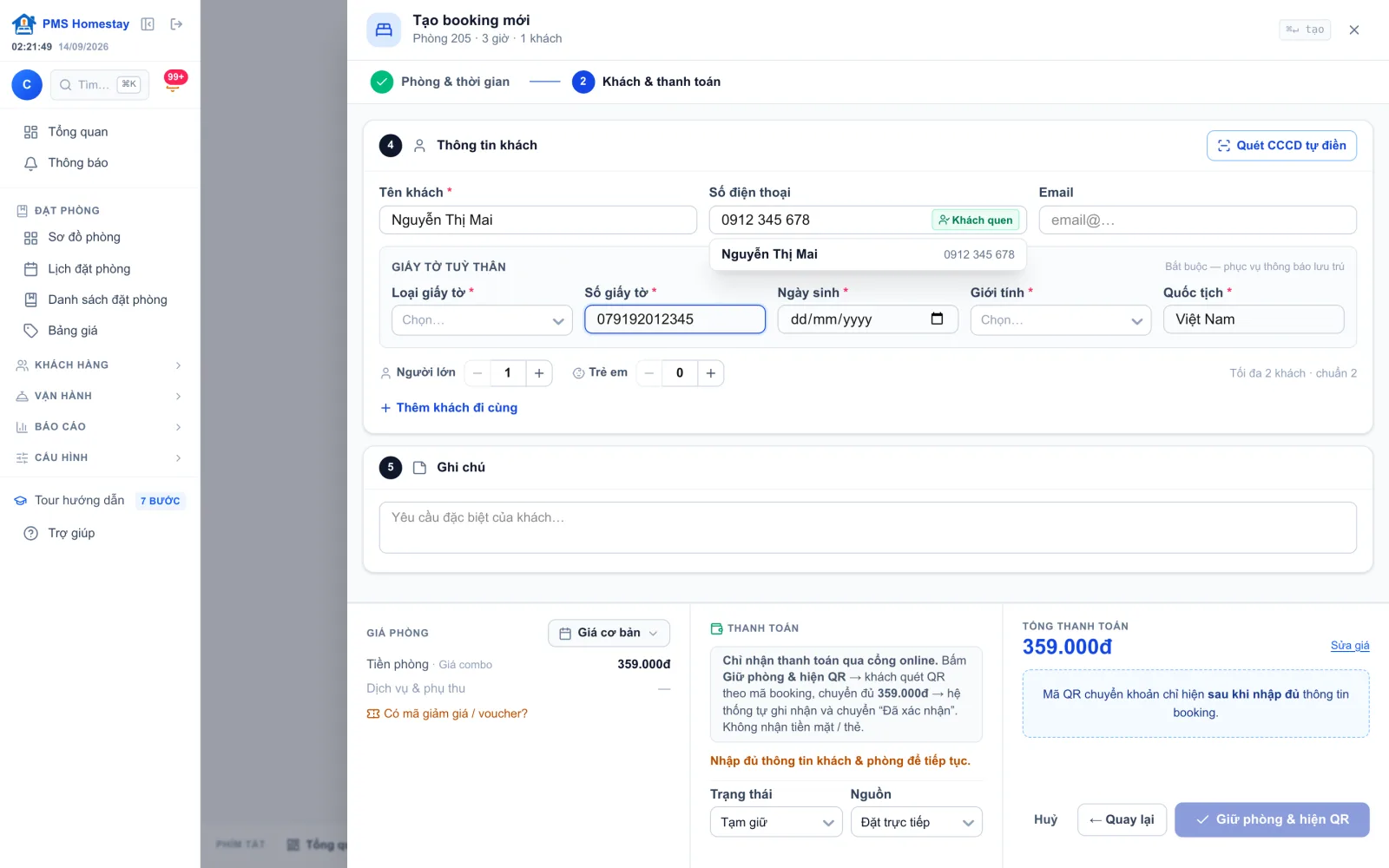Open Loại giấy tờ dropdown

pyautogui.click(x=482, y=319)
